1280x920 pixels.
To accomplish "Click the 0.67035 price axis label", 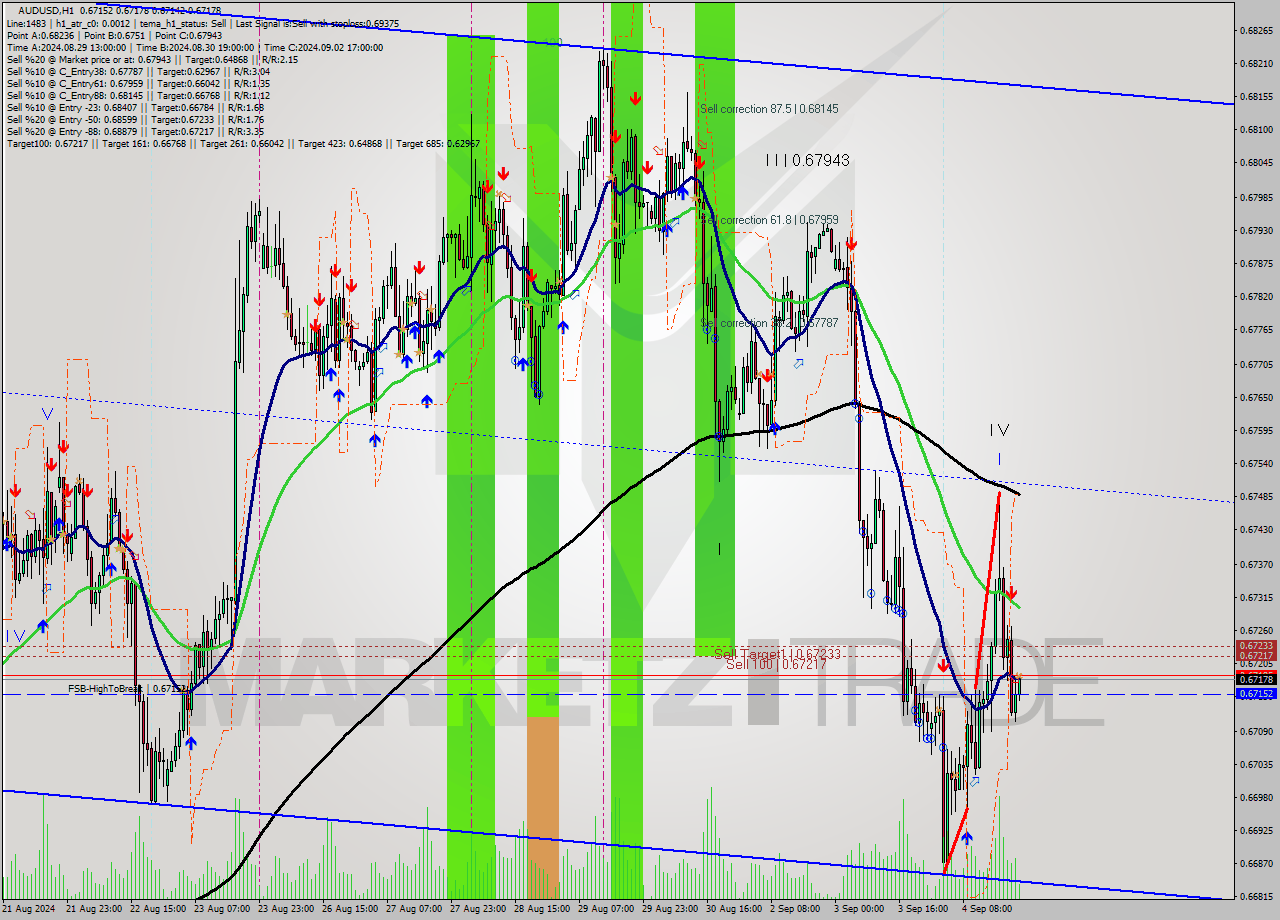I will [x=1256, y=765].
